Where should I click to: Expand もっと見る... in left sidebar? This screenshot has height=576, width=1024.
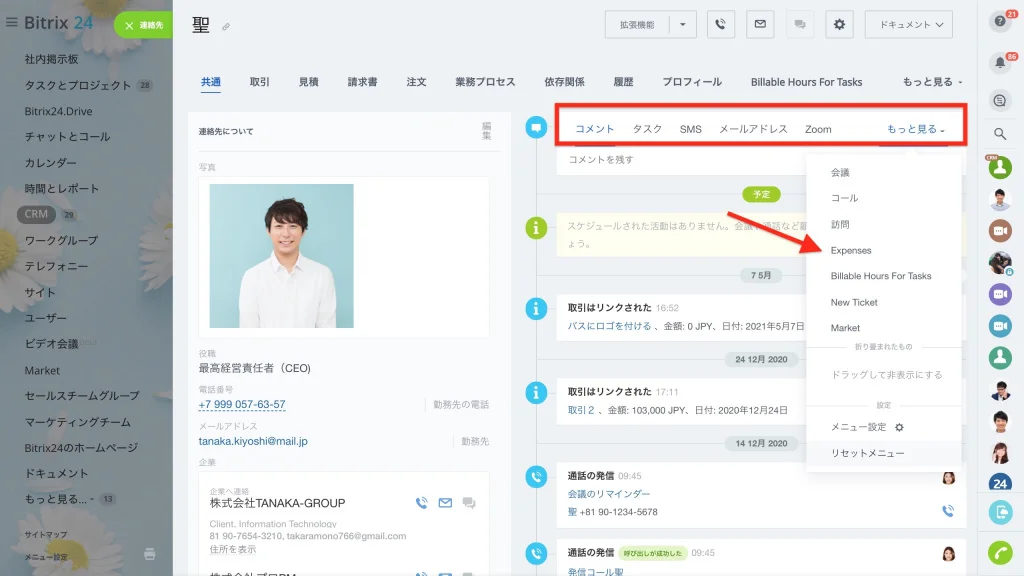pyautogui.click(x=59, y=499)
